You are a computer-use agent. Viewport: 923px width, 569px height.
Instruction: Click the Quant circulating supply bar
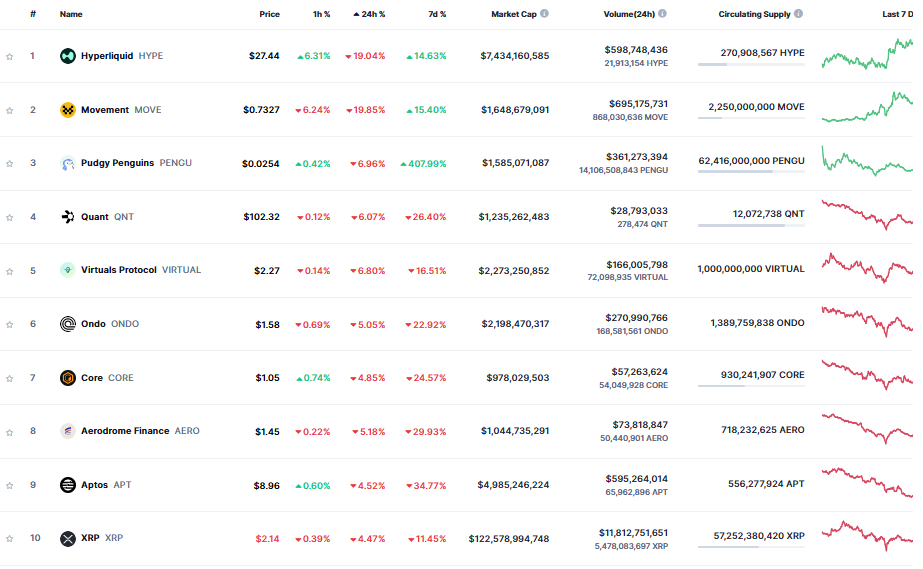pos(751,225)
